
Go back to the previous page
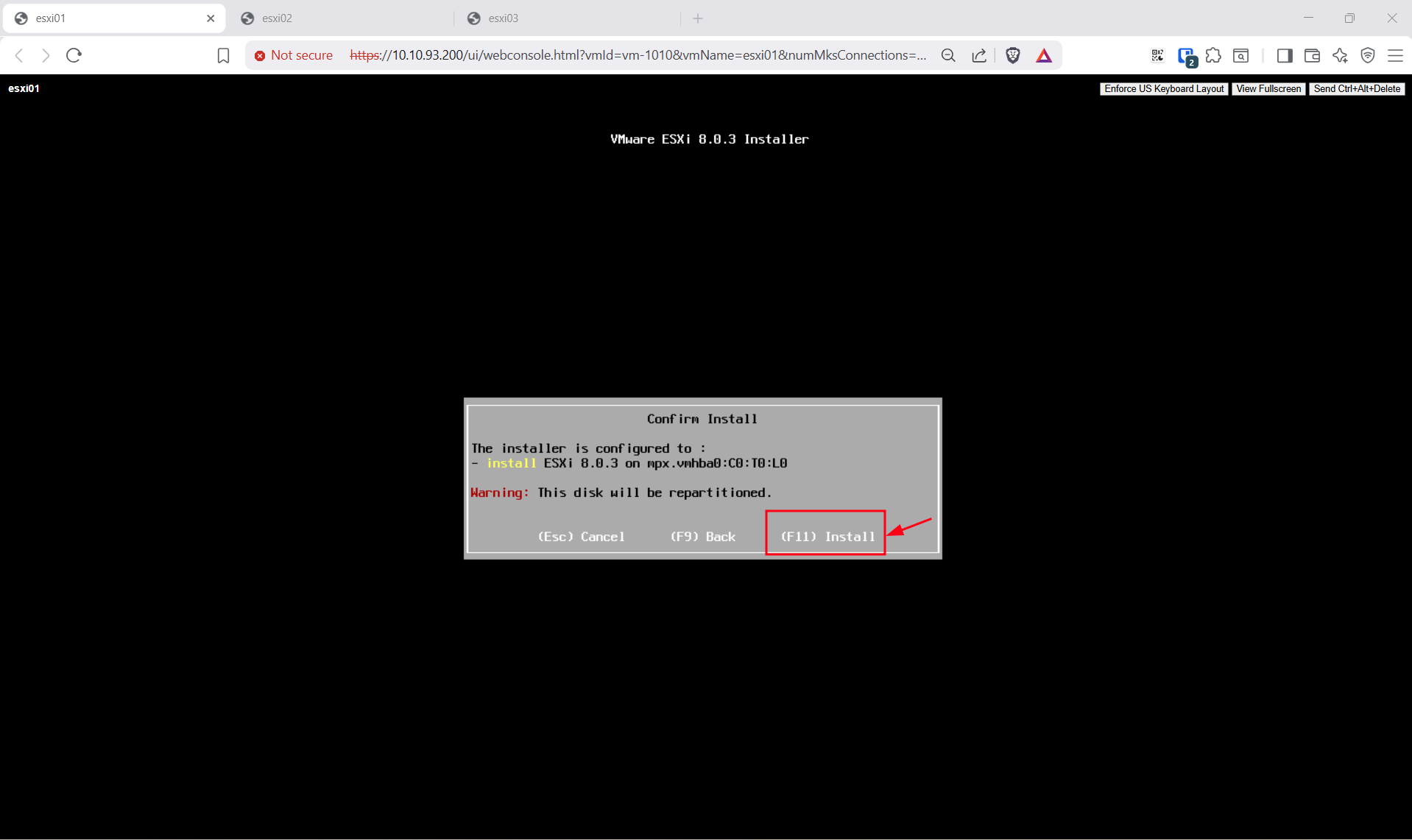tap(20, 55)
